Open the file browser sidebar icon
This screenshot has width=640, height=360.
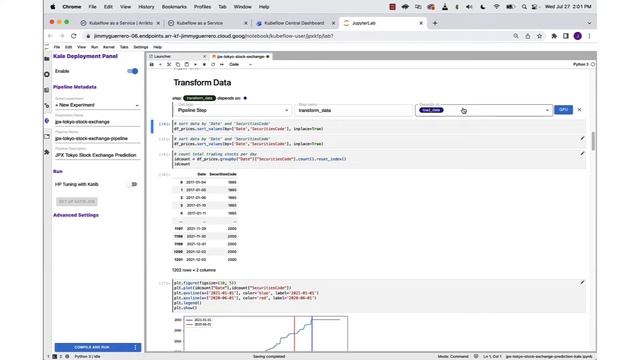click(x=47, y=59)
